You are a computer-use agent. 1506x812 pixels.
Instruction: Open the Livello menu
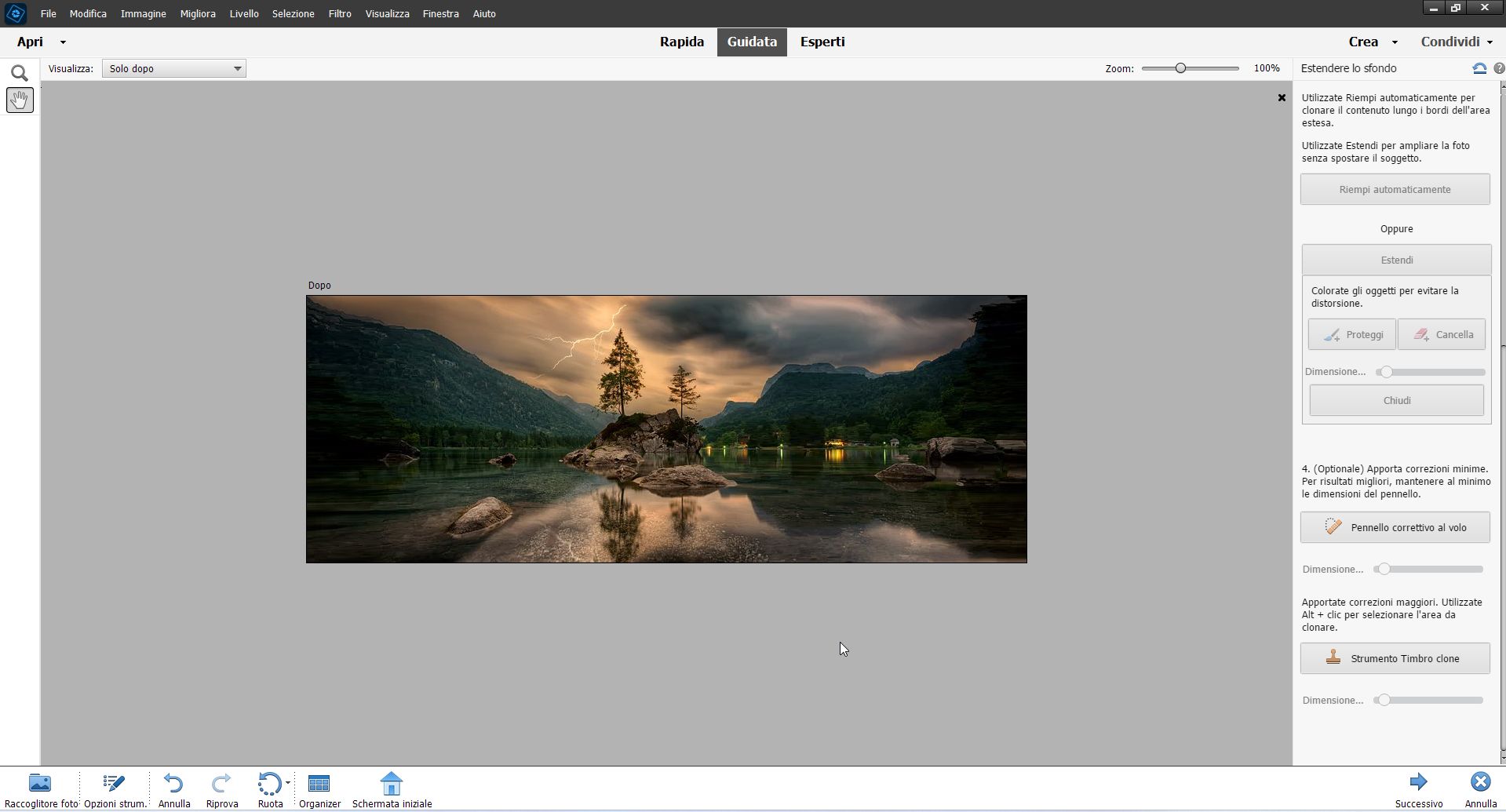pyautogui.click(x=244, y=13)
